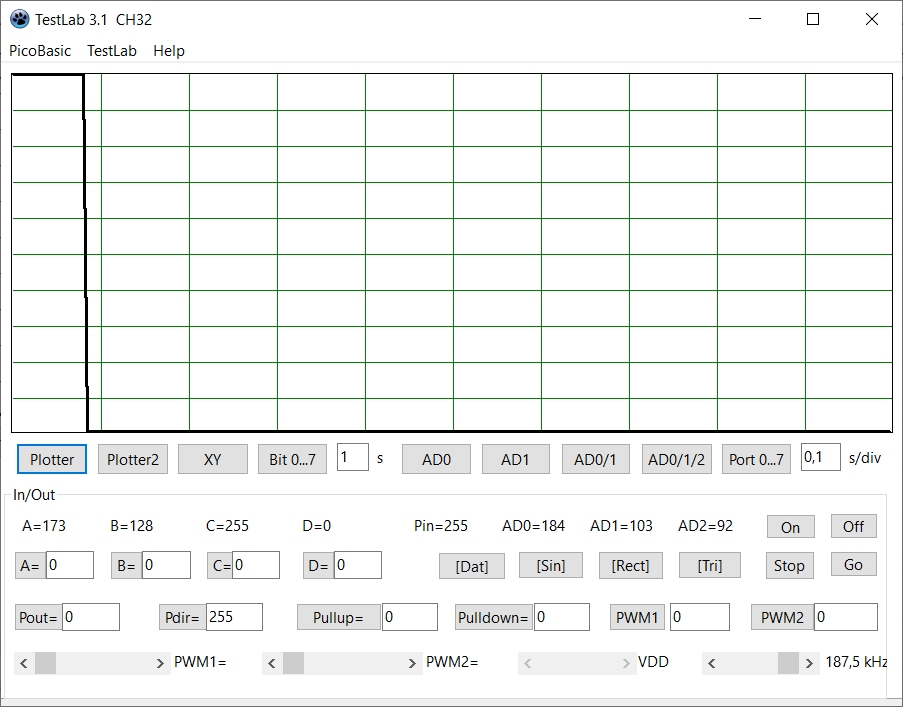Start plotting the AD0/1/2 channels

[676, 459]
